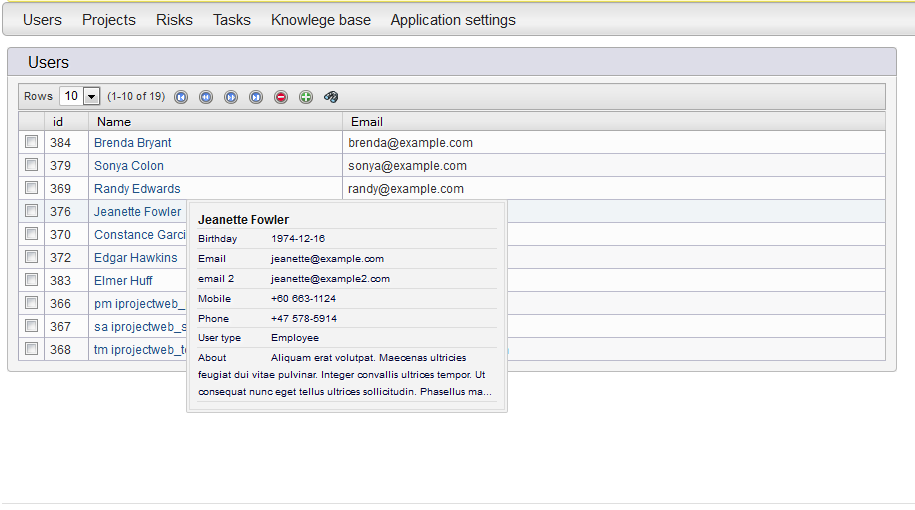The width and height of the screenshot is (915, 510).
Task: Check the box for Randy Edwards
Action: pyautogui.click(x=32, y=188)
